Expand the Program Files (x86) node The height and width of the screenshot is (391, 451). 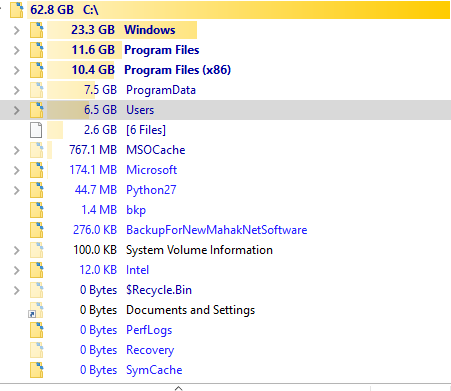[16, 70]
